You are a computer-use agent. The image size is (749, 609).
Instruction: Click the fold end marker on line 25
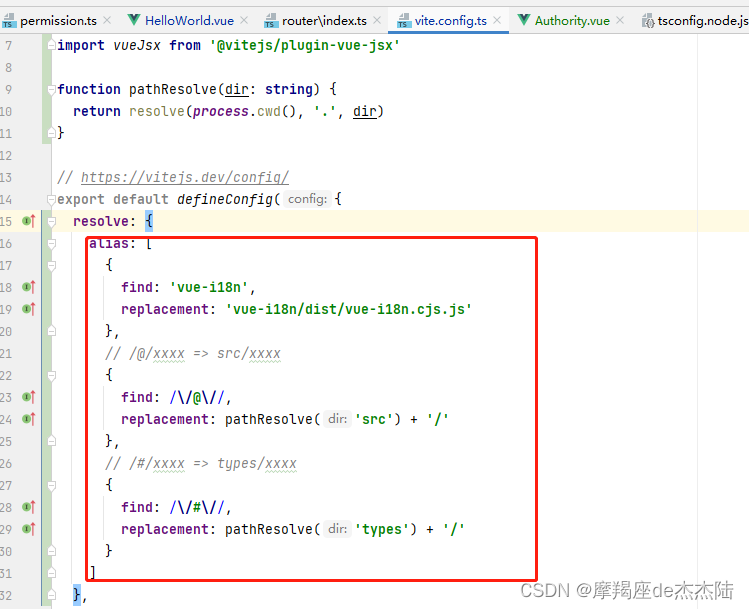pos(52,440)
